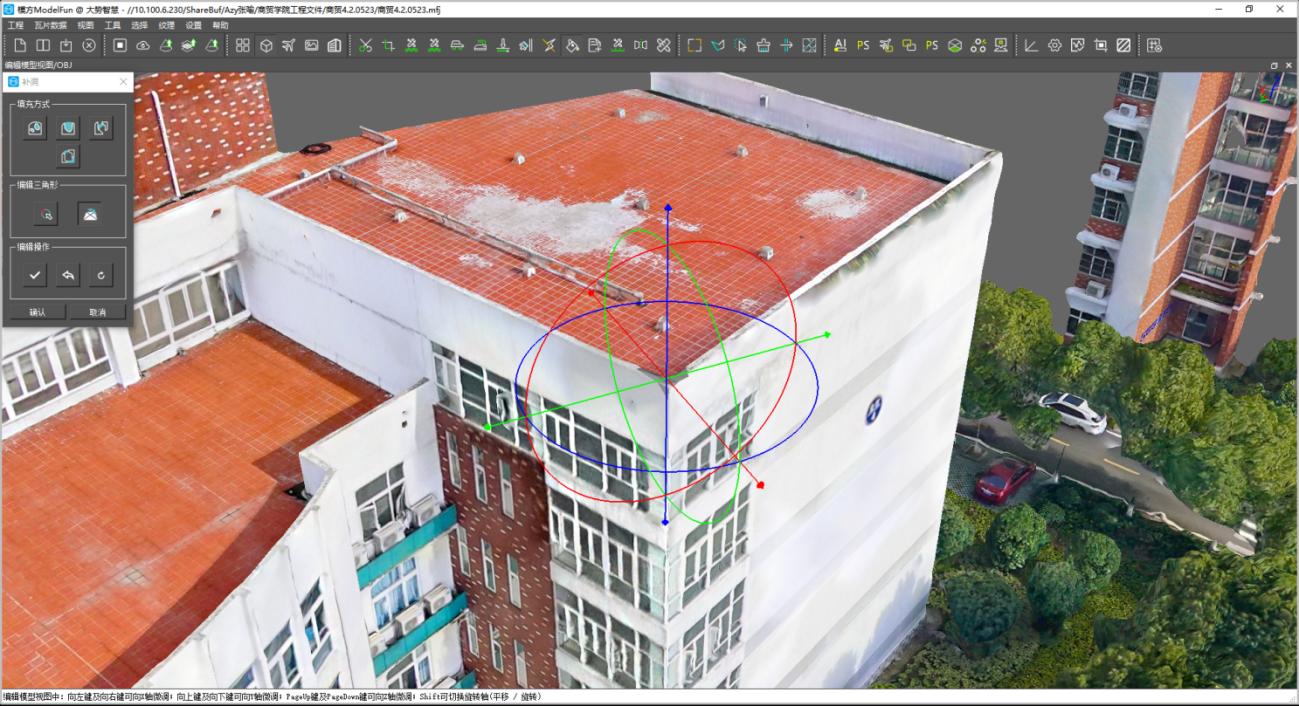Open the 工程 menu
Screen dimensions: 1299x706
[x=16, y=25]
